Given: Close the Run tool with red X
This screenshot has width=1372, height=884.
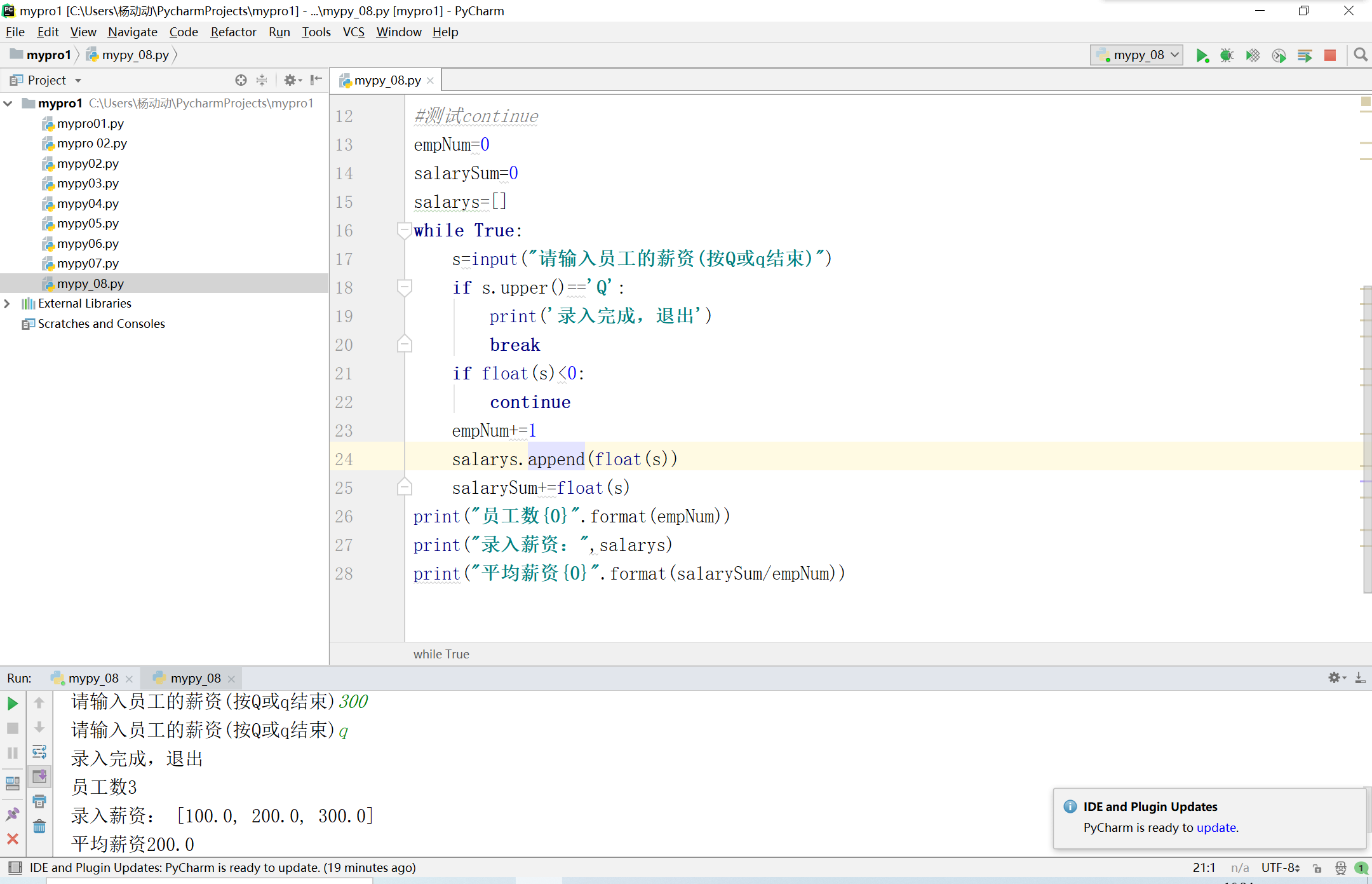Looking at the screenshot, I should tap(12, 839).
